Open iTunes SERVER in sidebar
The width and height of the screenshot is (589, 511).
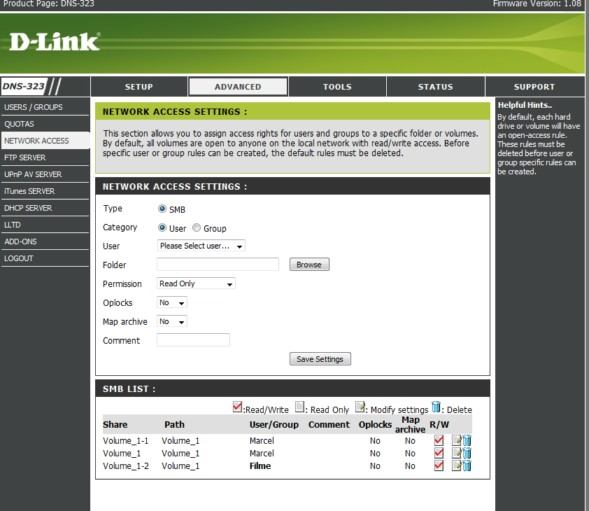click(x=45, y=191)
